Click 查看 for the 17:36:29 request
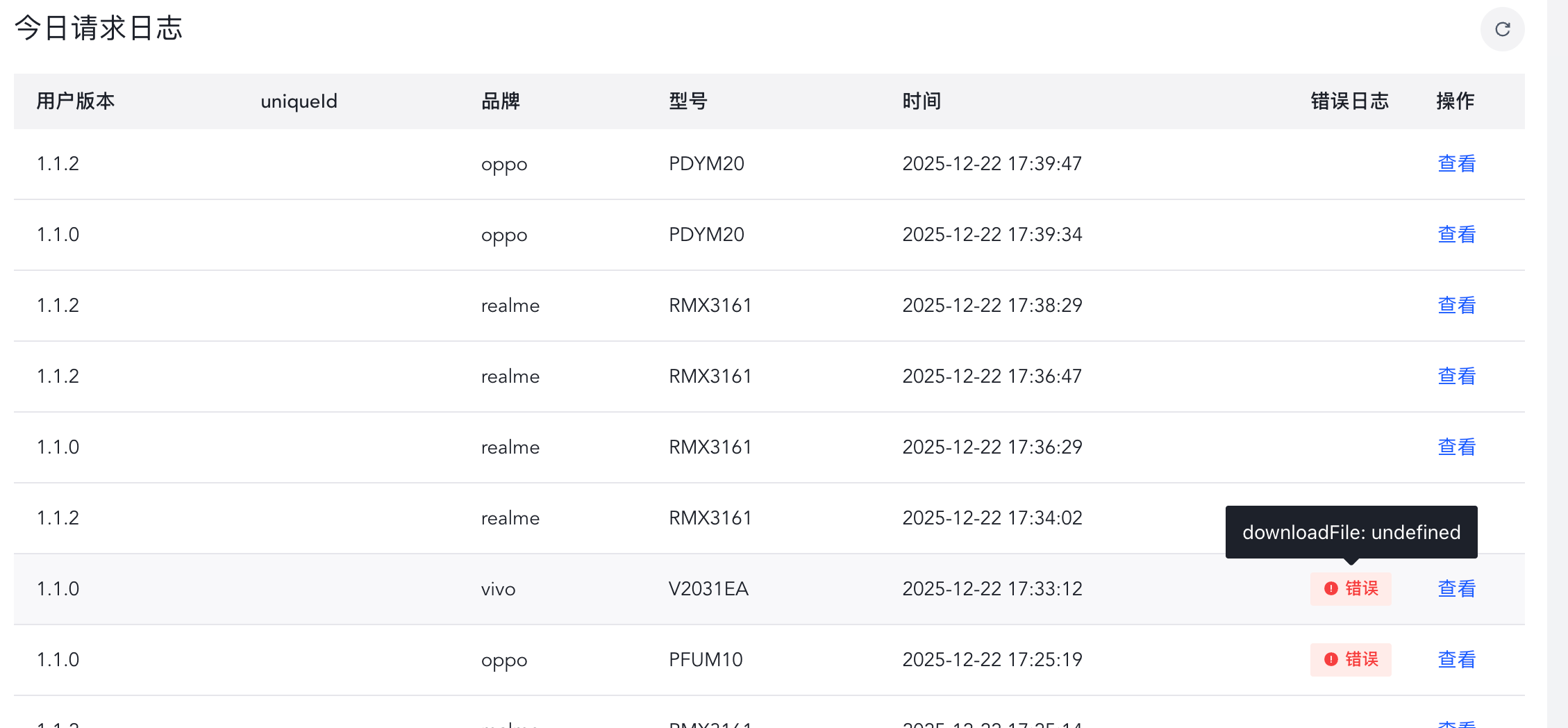The image size is (1568, 728). point(1456,447)
